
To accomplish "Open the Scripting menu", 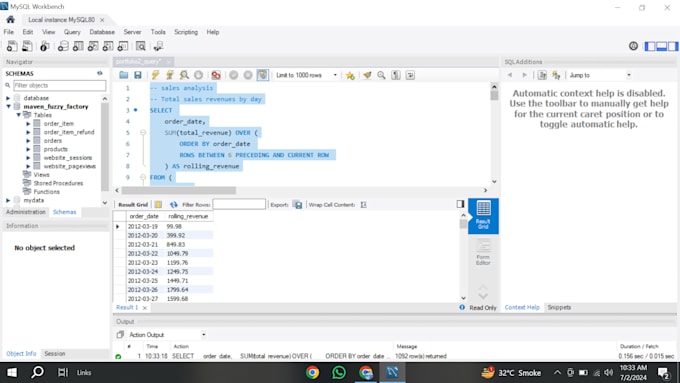I will point(186,32).
